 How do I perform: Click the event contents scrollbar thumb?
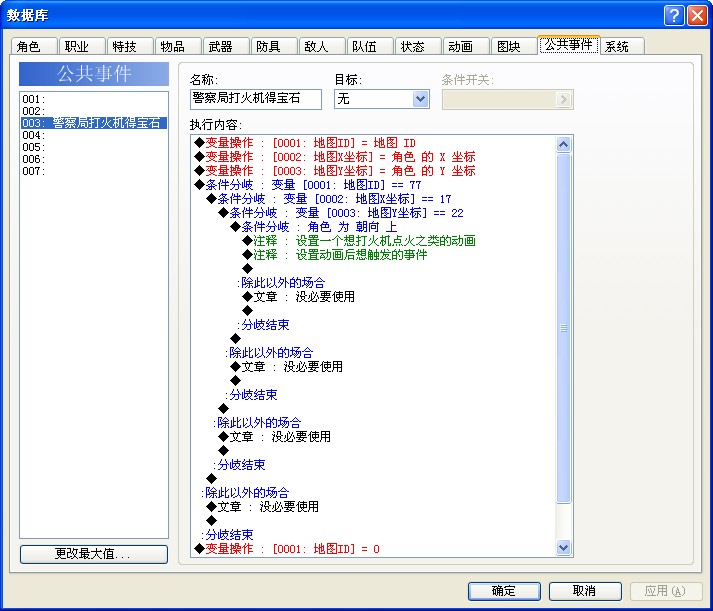(x=563, y=328)
